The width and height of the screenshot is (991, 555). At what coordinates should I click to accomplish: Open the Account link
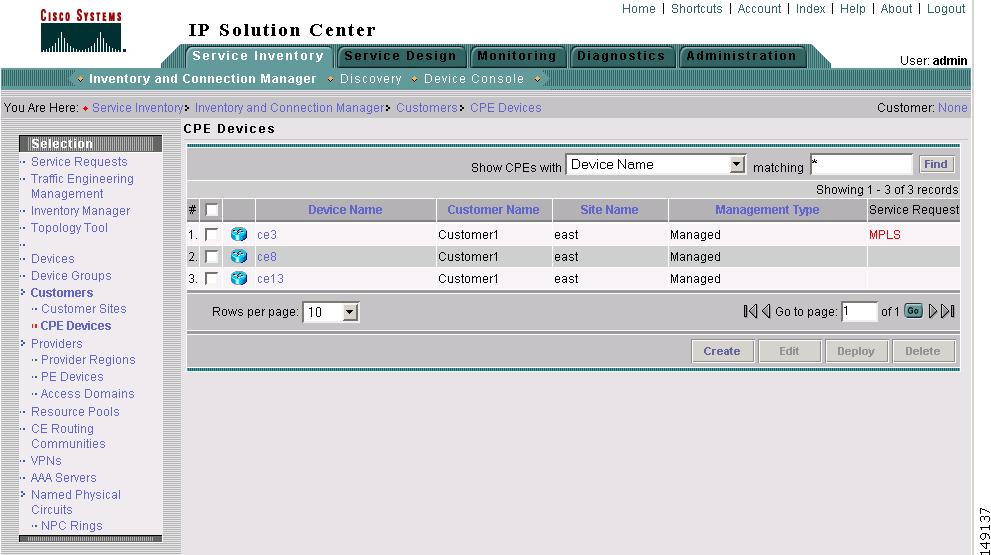(x=759, y=9)
